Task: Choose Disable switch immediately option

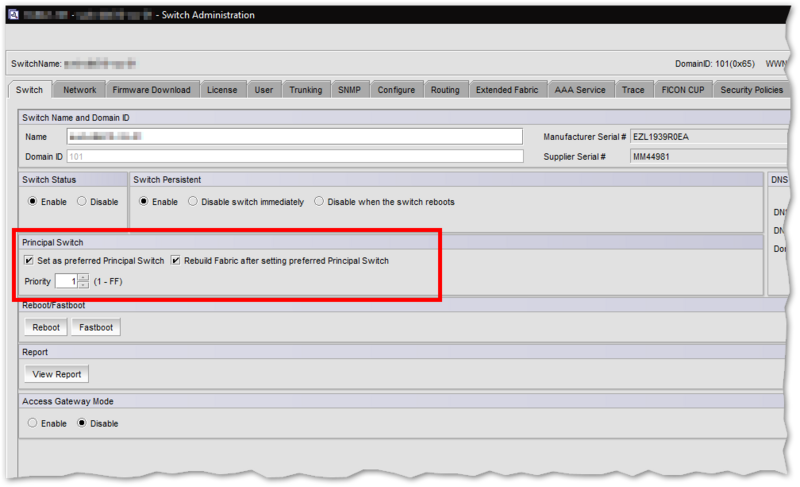Action: (193, 202)
